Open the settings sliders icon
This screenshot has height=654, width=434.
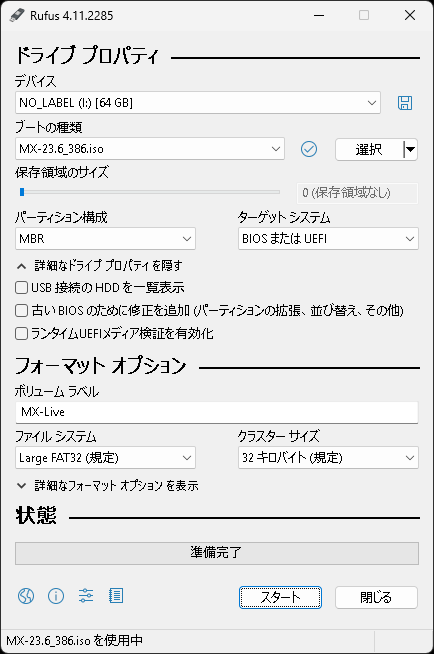(x=86, y=596)
